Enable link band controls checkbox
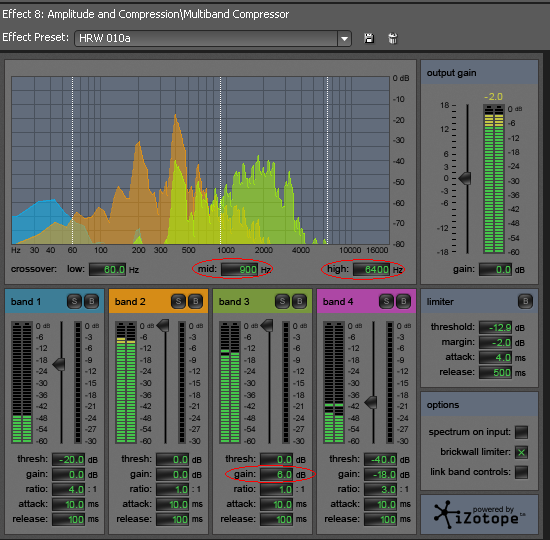Image resolution: width=550 pixels, height=540 pixels. [x=521, y=472]
